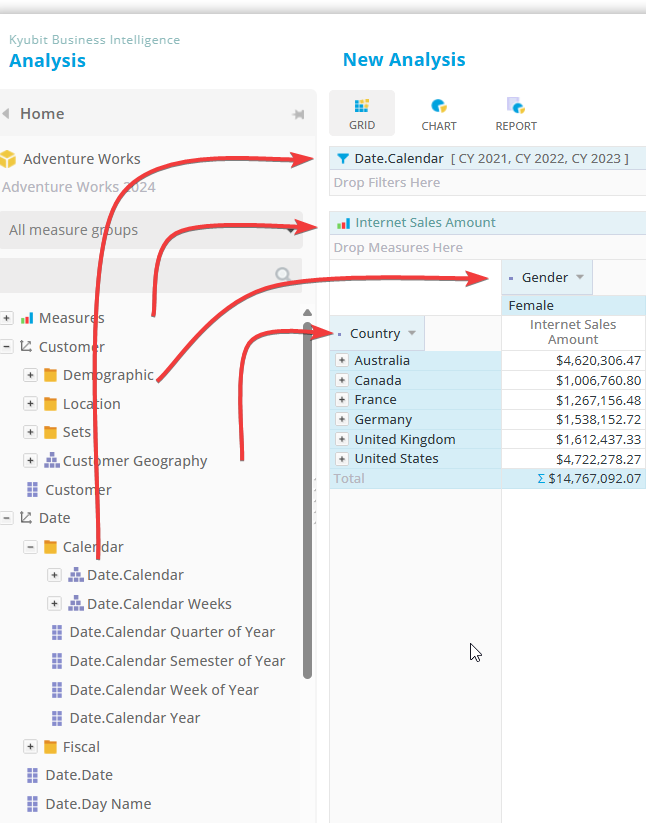Click the Date.Calendar Year attribute icon
Screen dimensions: 646x823
57,718
